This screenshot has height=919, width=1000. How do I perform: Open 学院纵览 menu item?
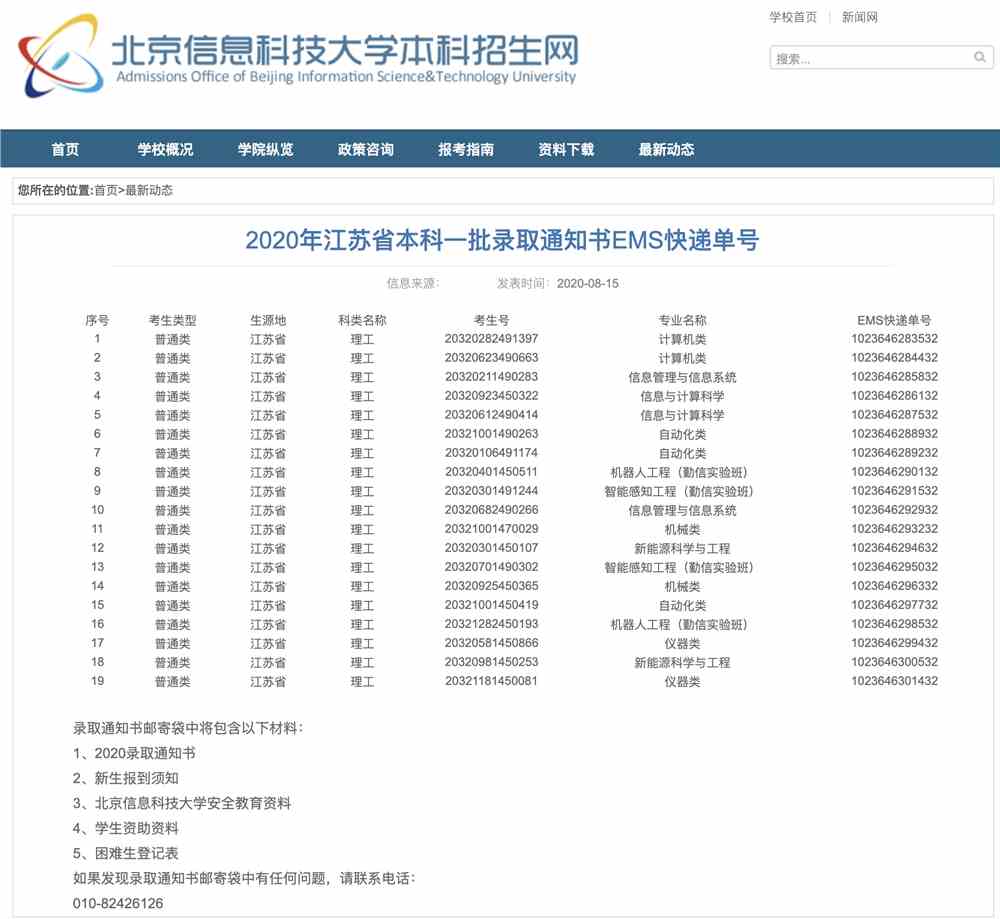[x=265, y=149]
